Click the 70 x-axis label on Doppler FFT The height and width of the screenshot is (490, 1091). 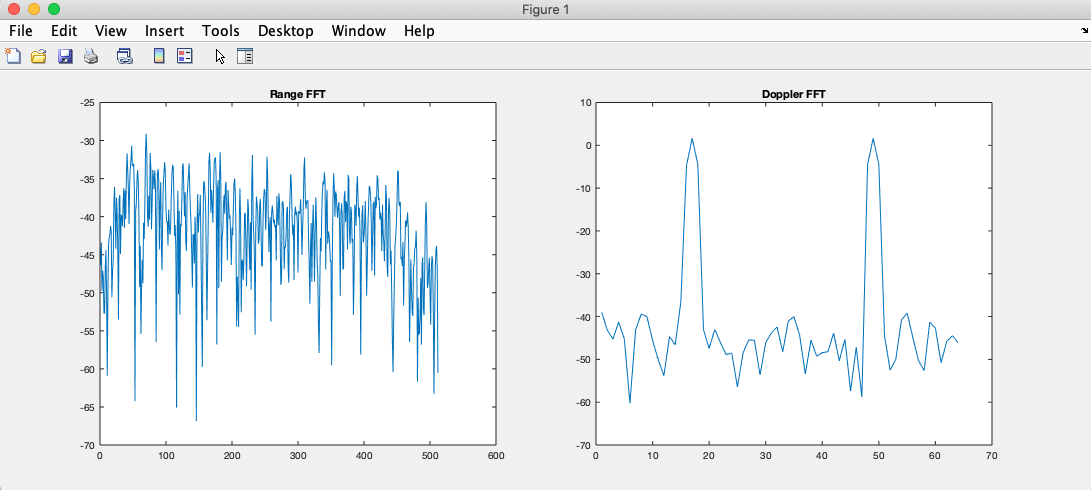[992, 456]
